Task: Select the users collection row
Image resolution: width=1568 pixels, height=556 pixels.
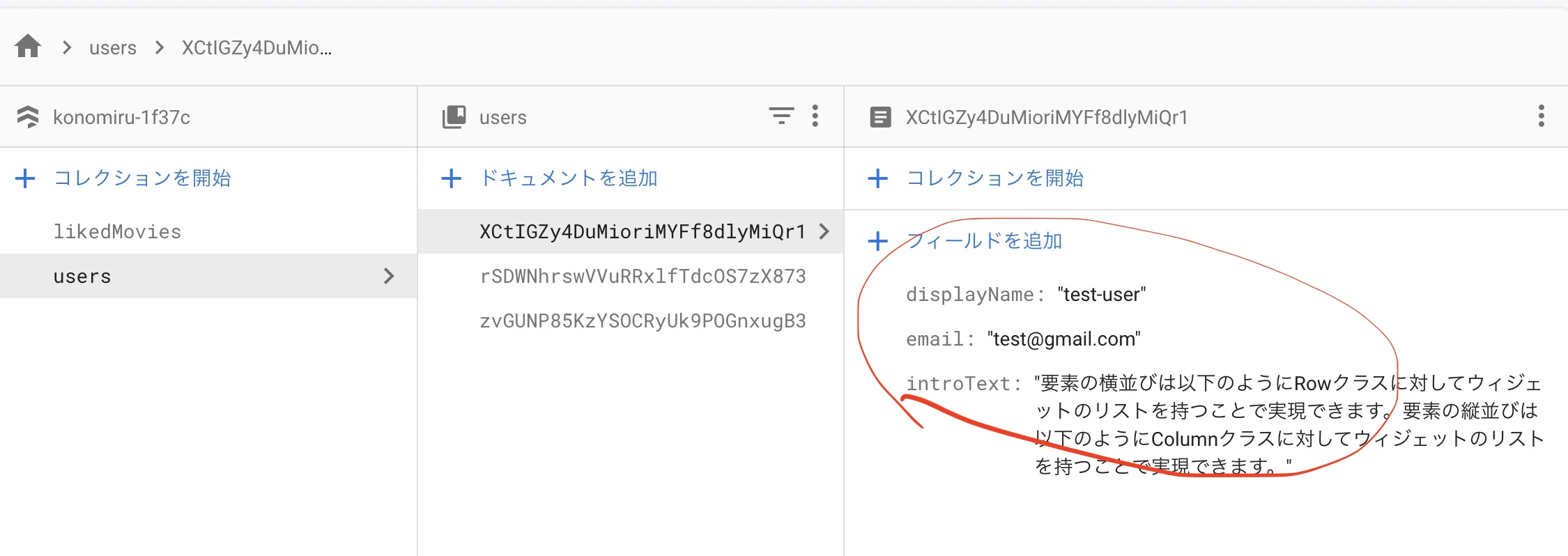Action: point(208,276)
